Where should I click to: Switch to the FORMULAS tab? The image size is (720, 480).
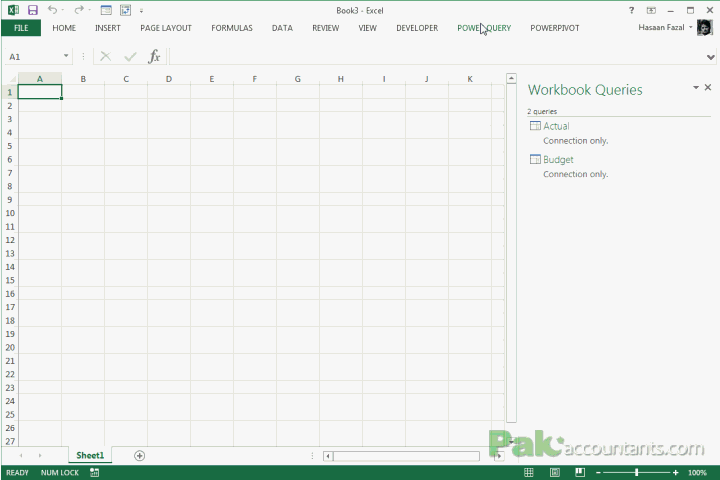pyautogui.click(x=232, y=28)
